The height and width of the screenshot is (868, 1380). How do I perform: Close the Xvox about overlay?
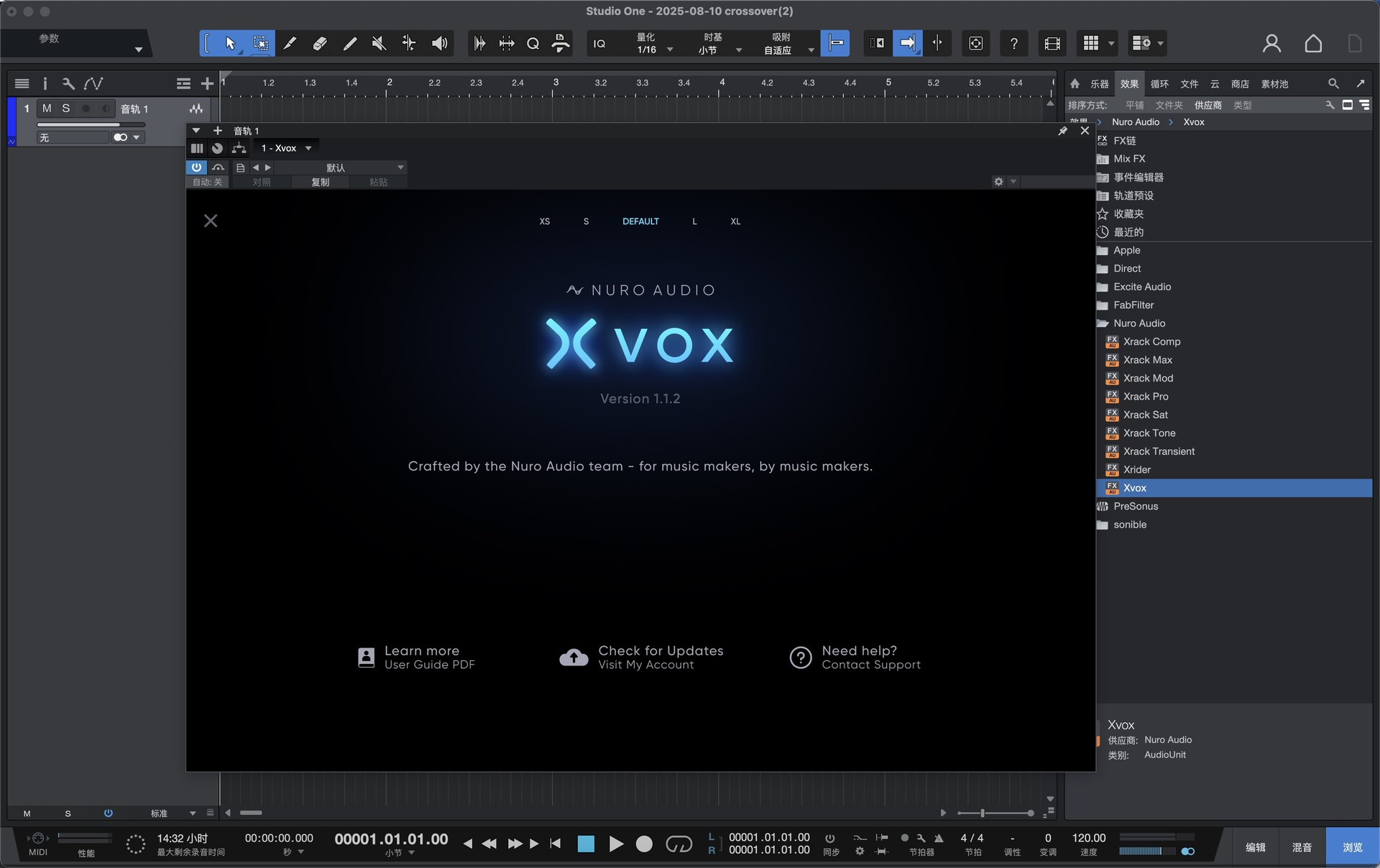[211, 221]
